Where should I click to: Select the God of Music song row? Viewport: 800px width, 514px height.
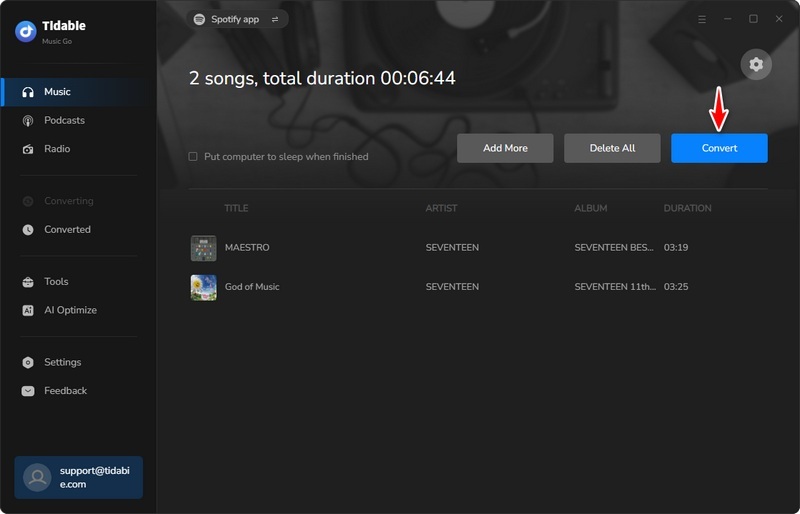click(450, 287)
